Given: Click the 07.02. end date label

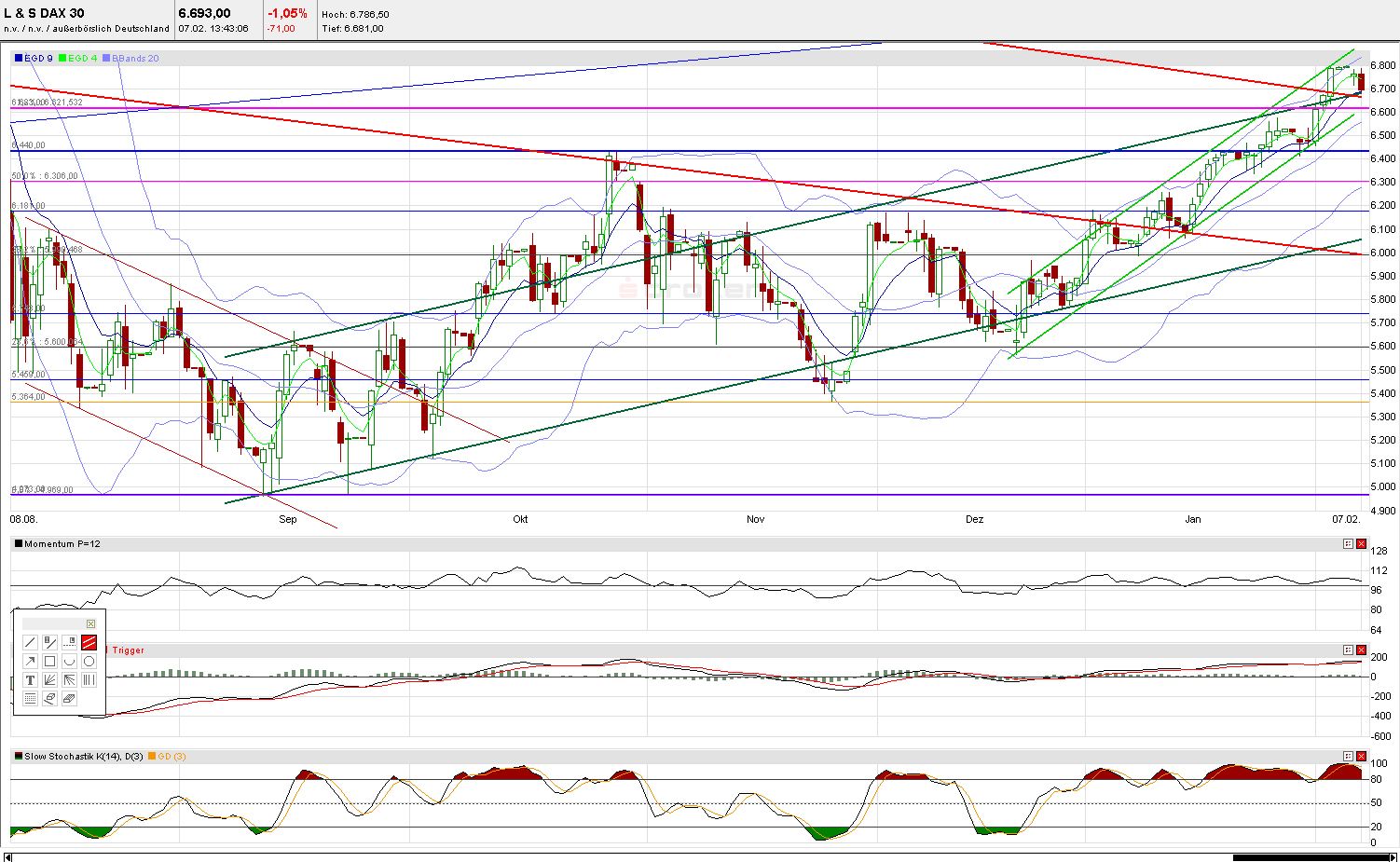Looking at the screenshot, I should tap(1346, 519).
